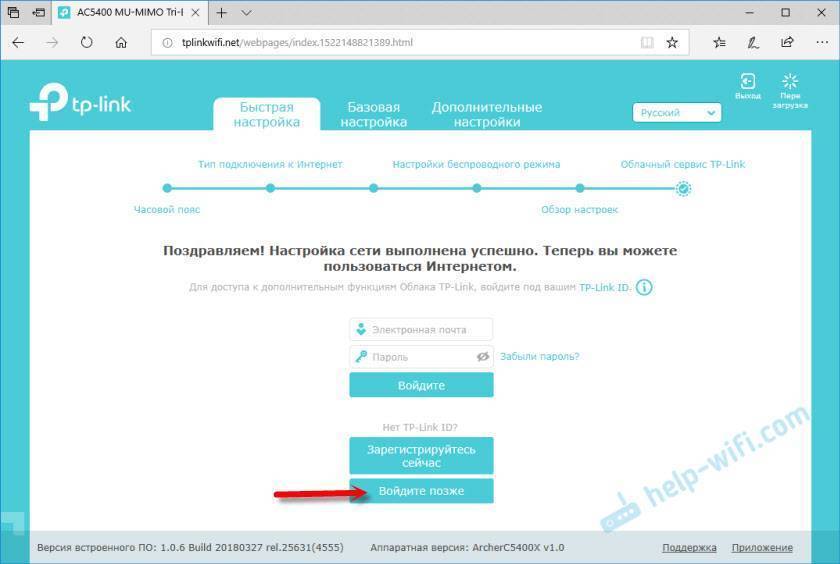Click the Аппаратная версия ArcherC5400X text
The height and width of the screenshot is (564, 840).
pos(467,547)
